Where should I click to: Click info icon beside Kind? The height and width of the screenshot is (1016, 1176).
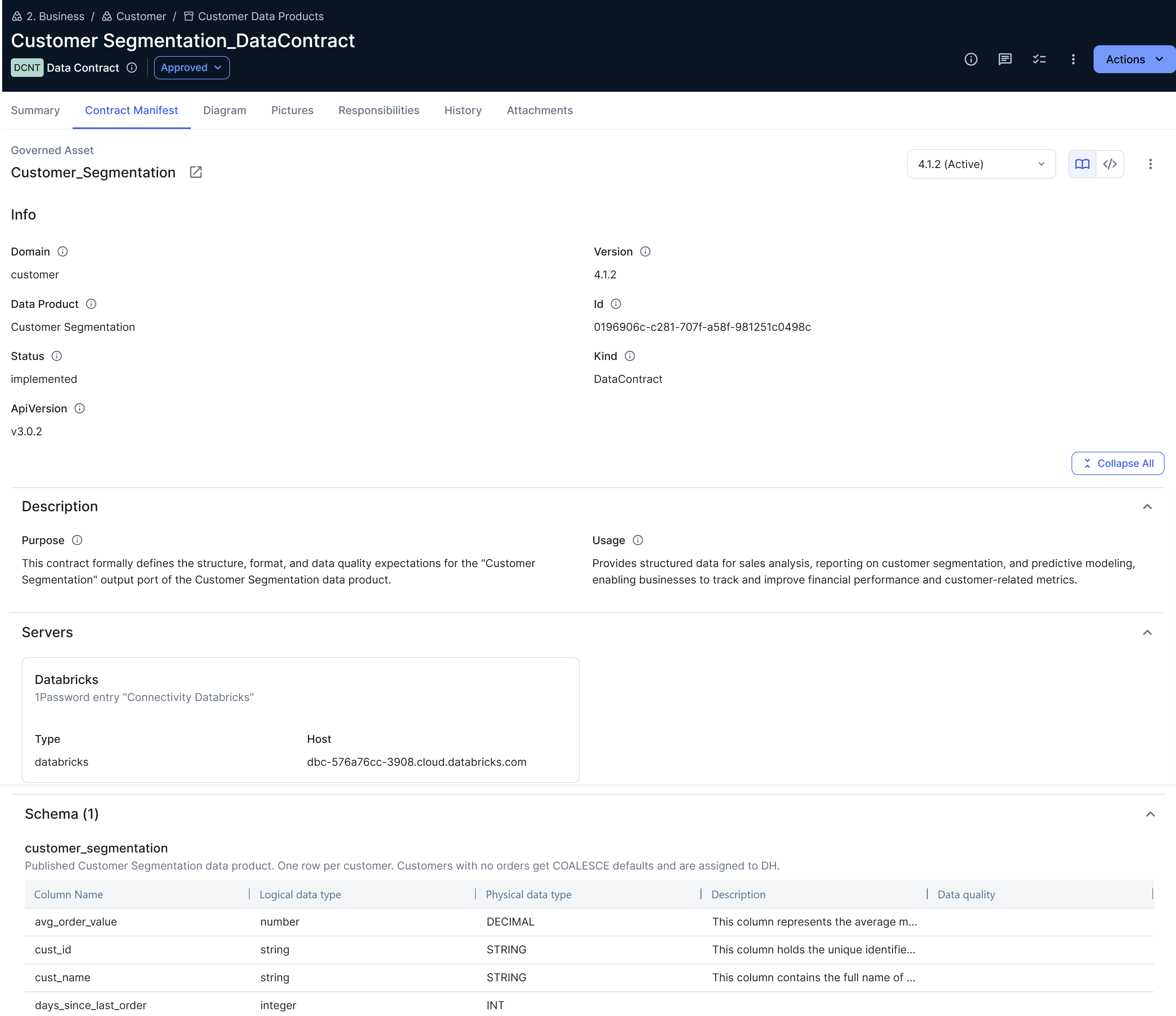[x=630, y=356]
